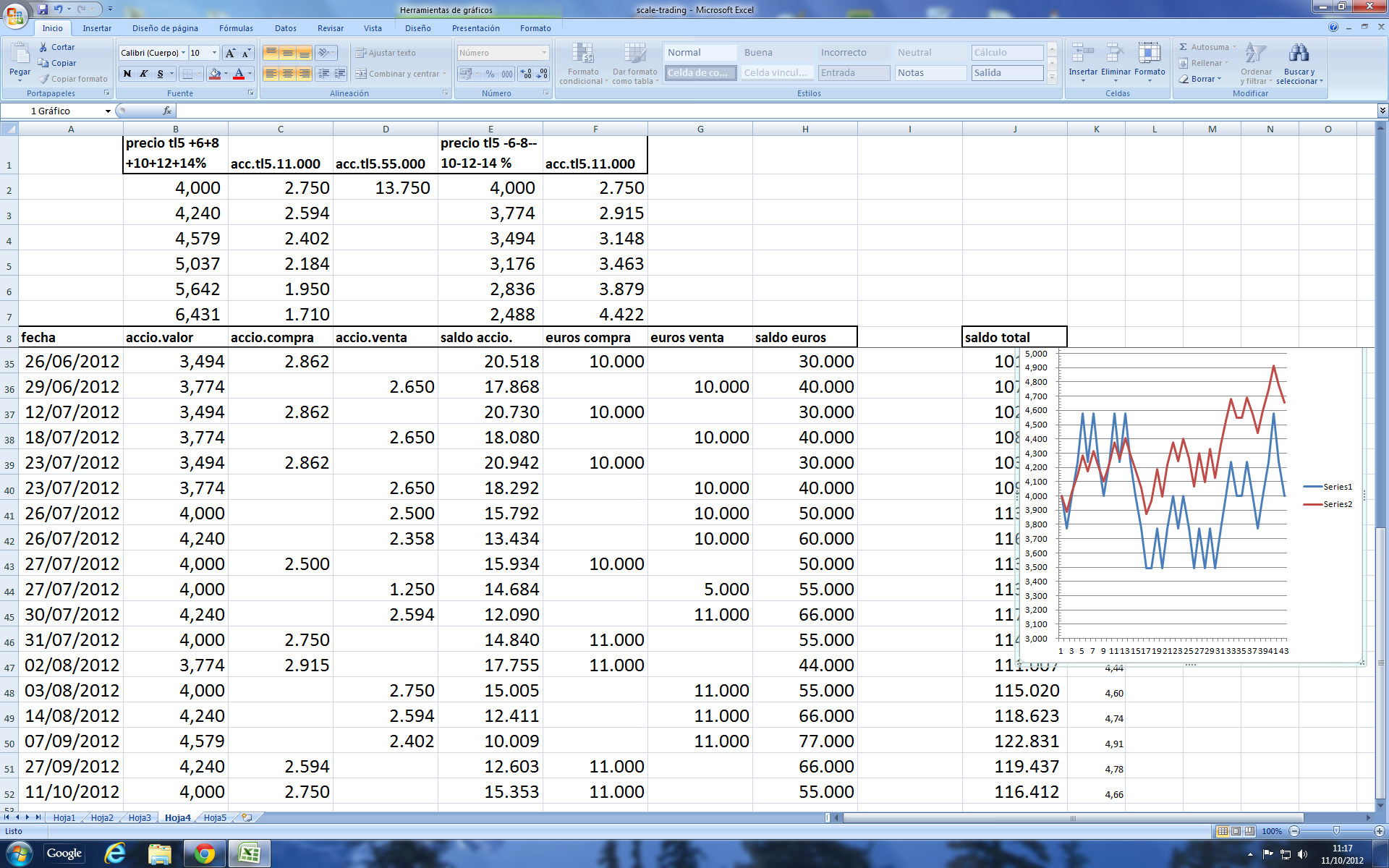Screen dimensions: 1389x868
Task: Open the Fórmulas ribbon tab
Action: [236, 28]
